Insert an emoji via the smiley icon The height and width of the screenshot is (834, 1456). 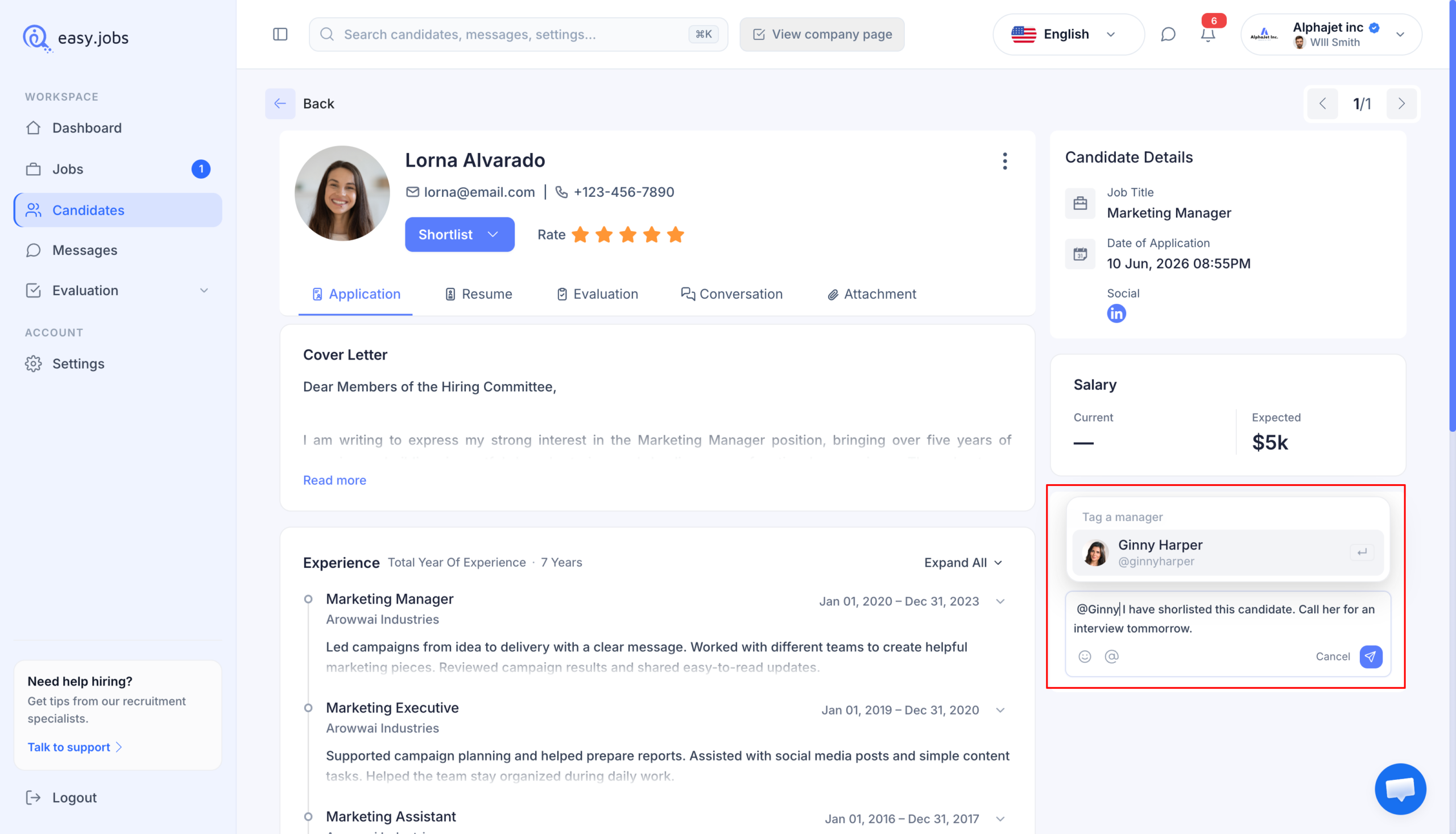point(1085,657)
